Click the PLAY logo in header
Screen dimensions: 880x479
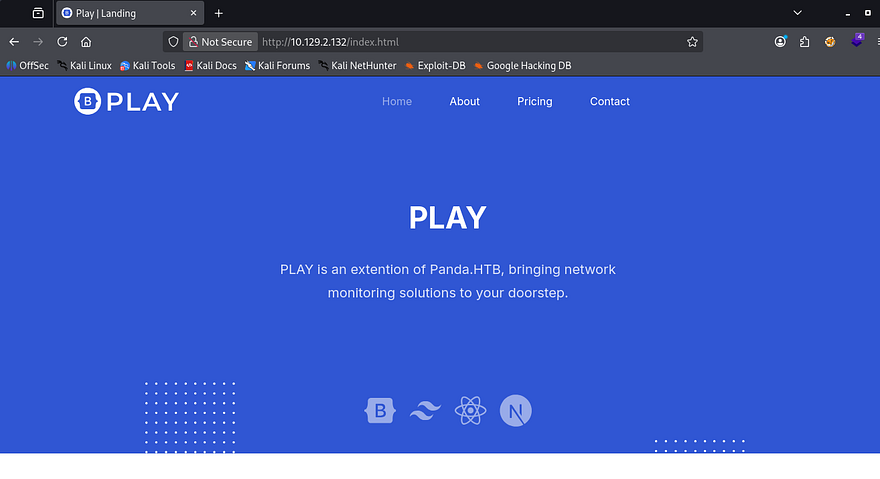pyautogui.click(x=126, y=101)
